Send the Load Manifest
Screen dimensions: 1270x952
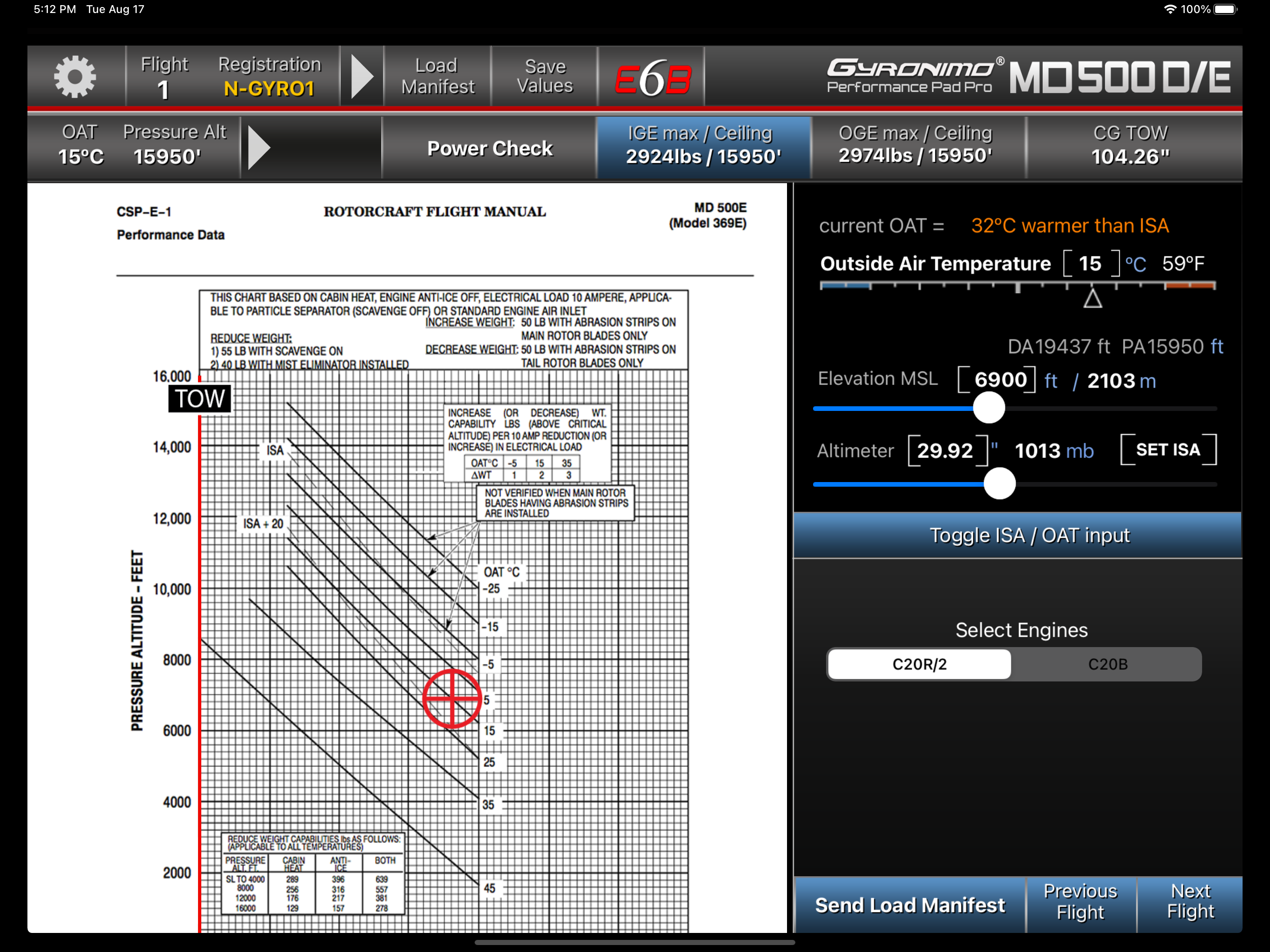click(910, 905)
